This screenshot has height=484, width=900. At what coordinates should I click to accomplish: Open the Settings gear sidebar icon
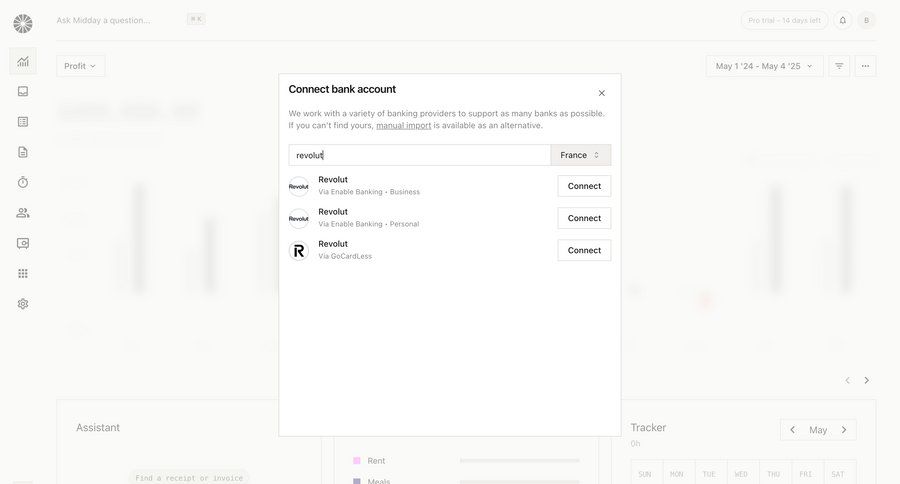coord(23,304)
